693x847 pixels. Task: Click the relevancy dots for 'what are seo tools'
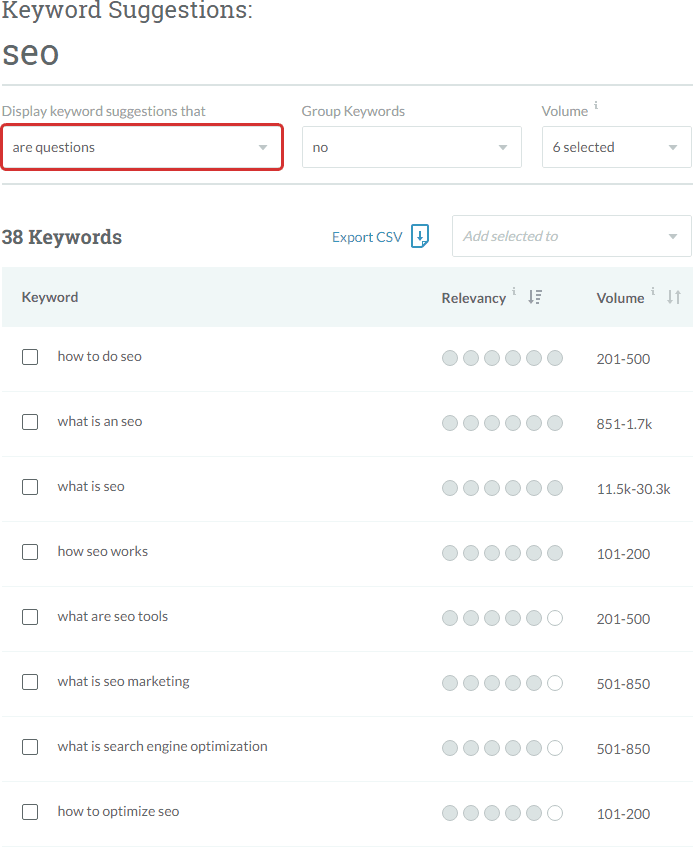[x=502, y=618]
